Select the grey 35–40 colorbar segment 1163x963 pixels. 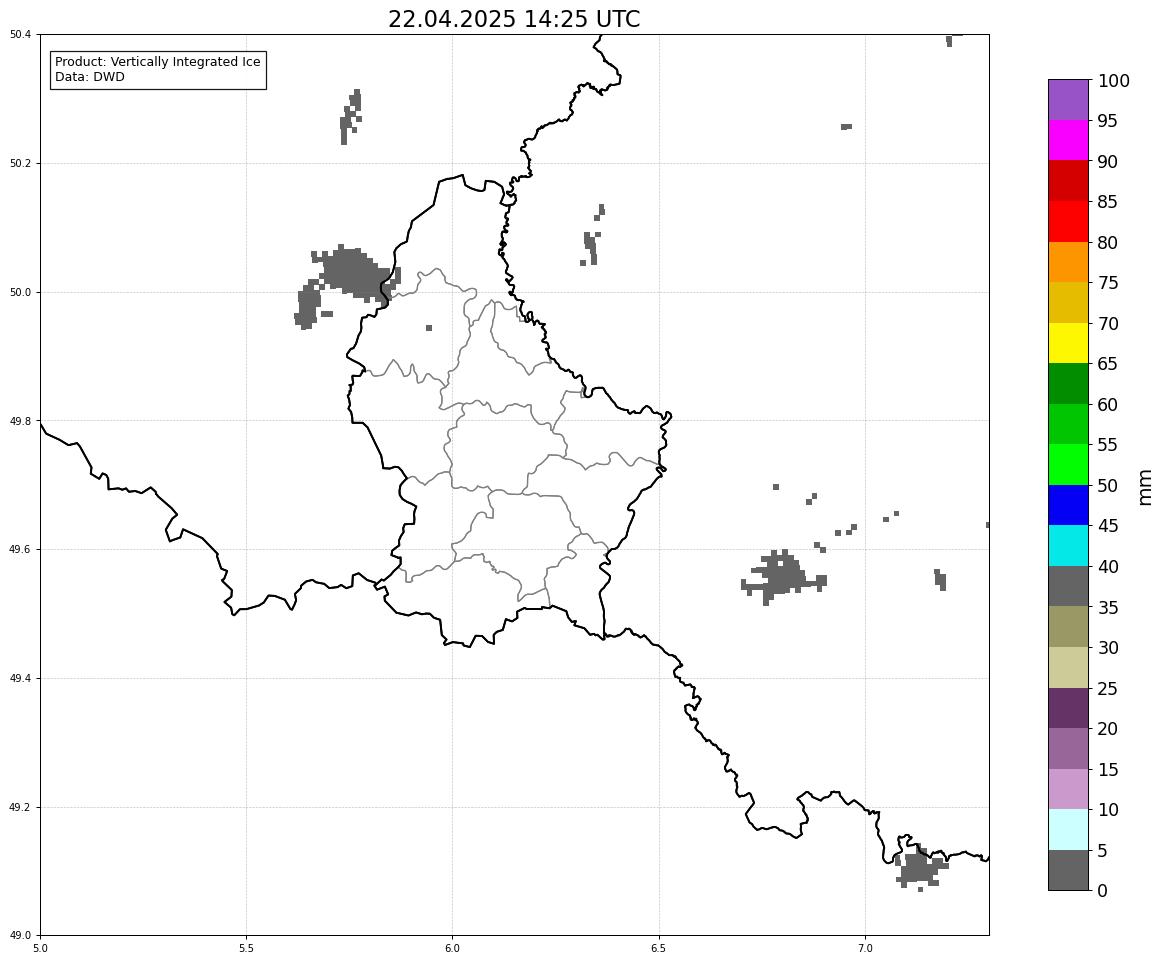coord(1068,586)
